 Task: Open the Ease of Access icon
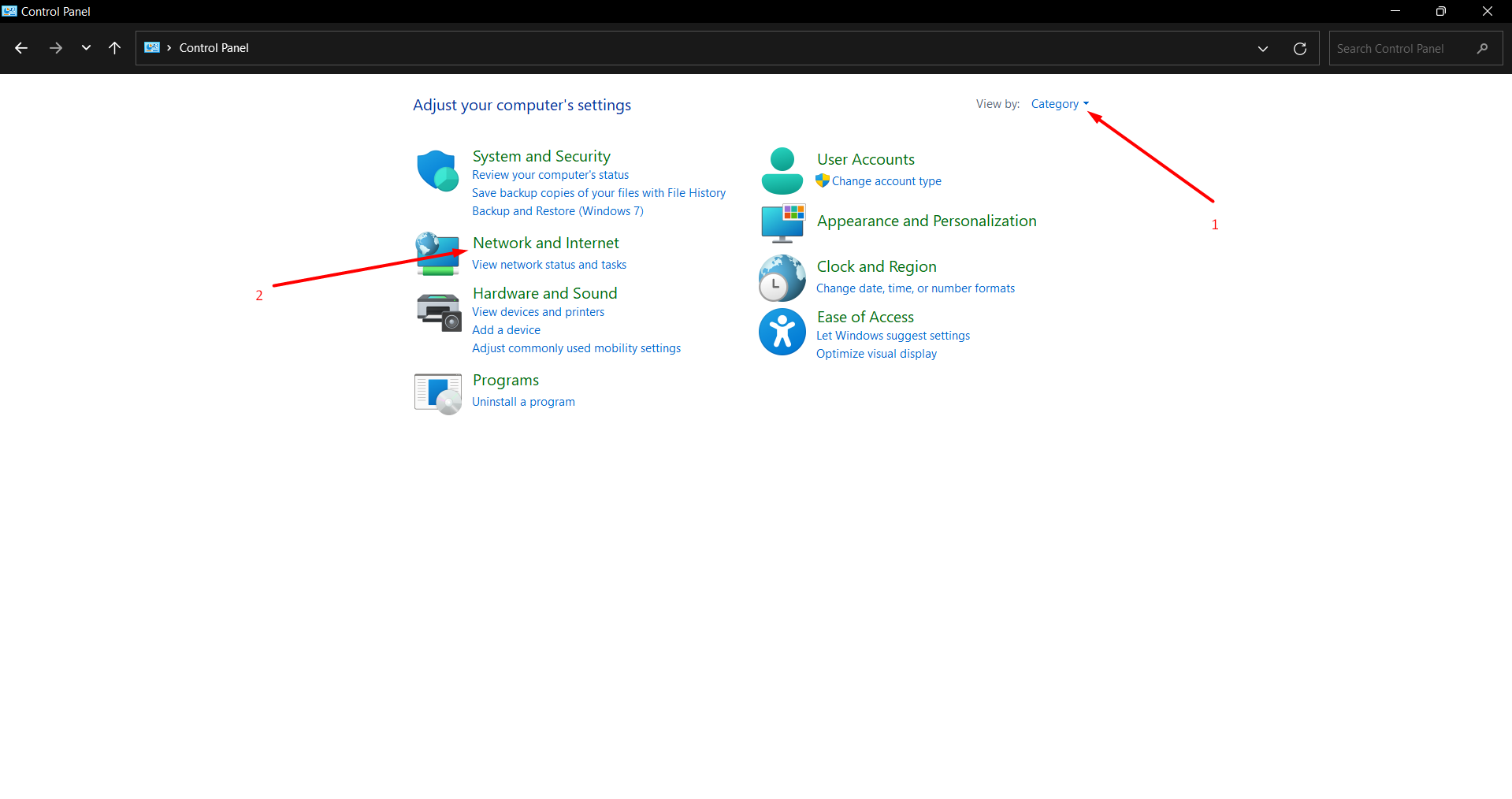(782, 331)
